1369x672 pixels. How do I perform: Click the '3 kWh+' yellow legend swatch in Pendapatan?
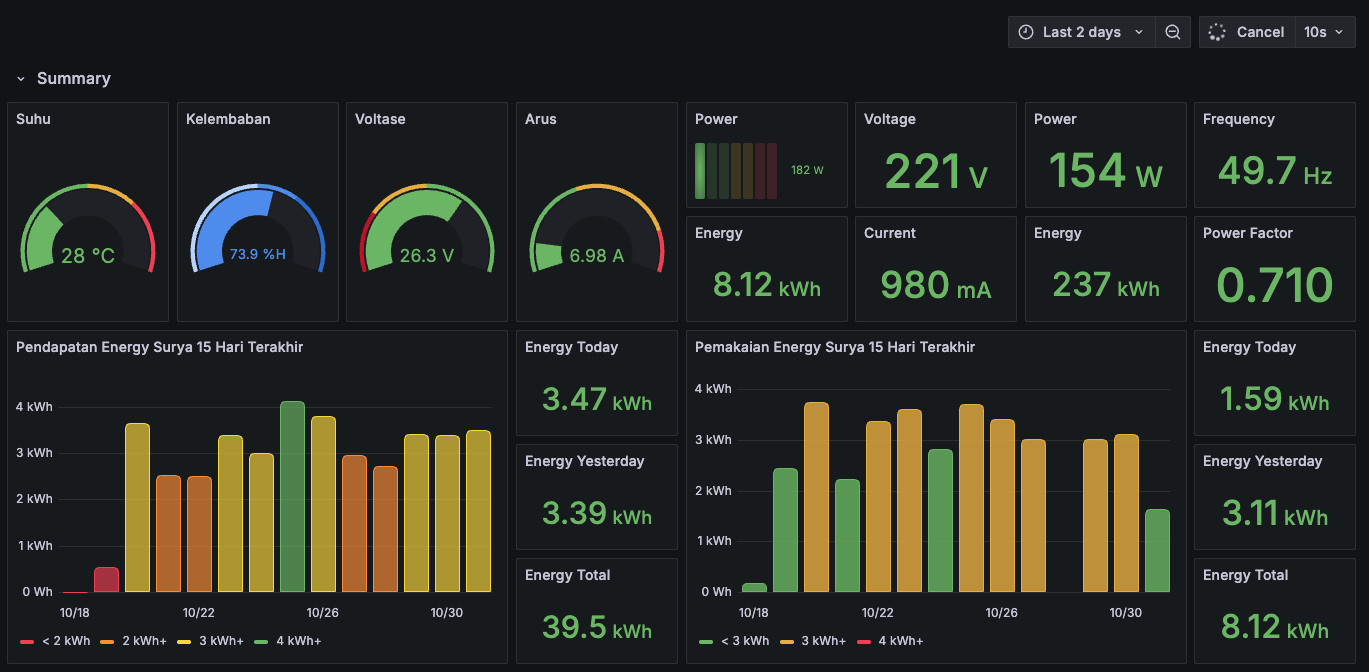tap(184, 641)
